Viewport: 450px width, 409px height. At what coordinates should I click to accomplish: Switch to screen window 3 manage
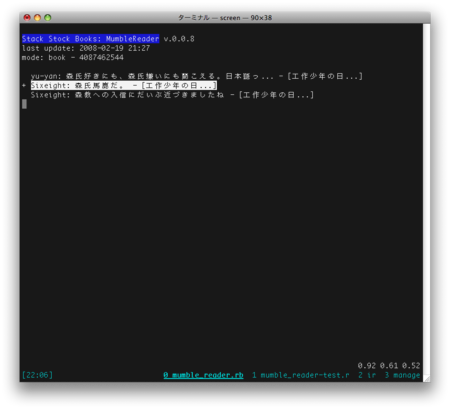click(402, 375)
